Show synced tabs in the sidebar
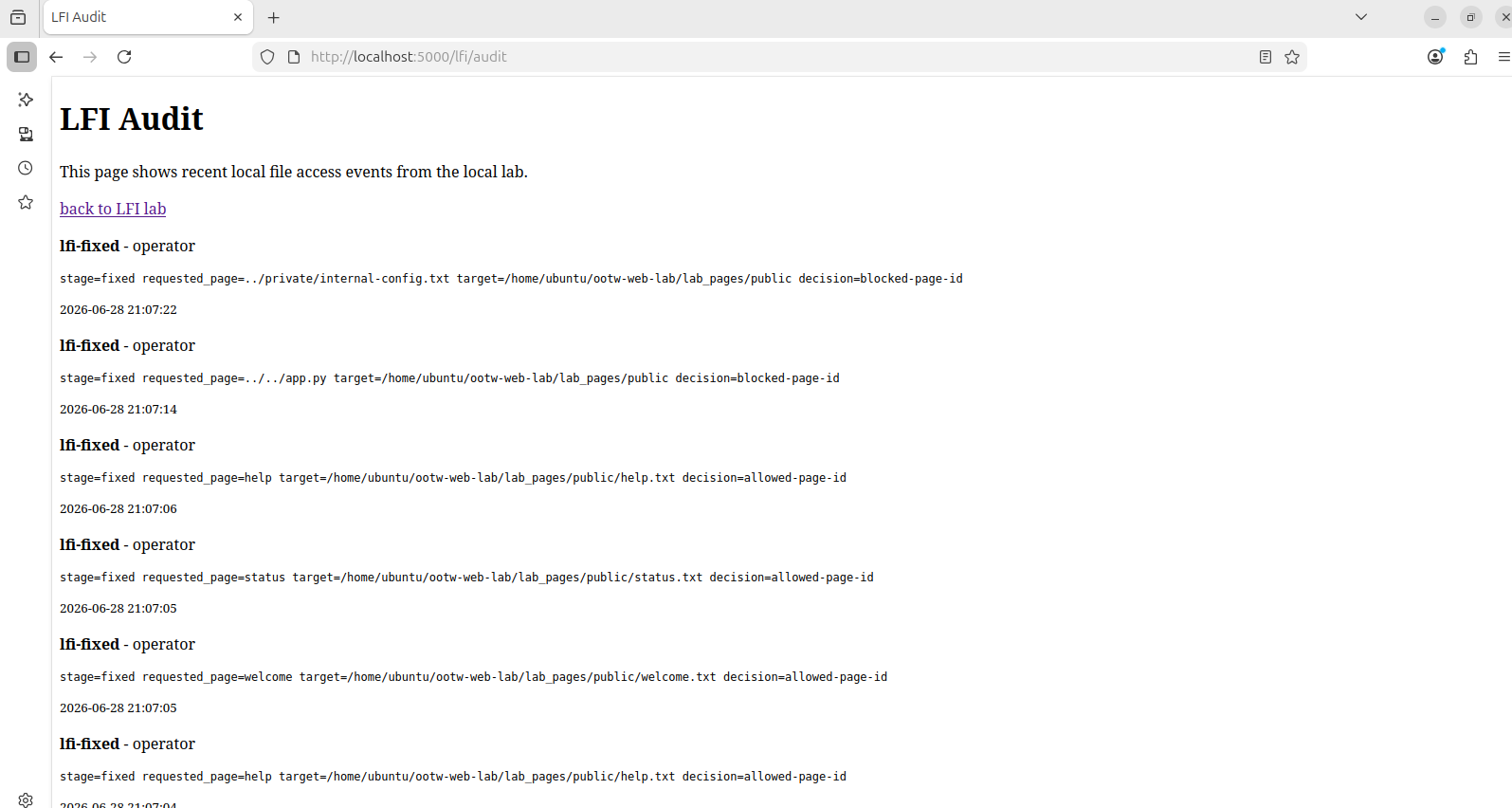1512x808 pixels. [x=26, y=134]
